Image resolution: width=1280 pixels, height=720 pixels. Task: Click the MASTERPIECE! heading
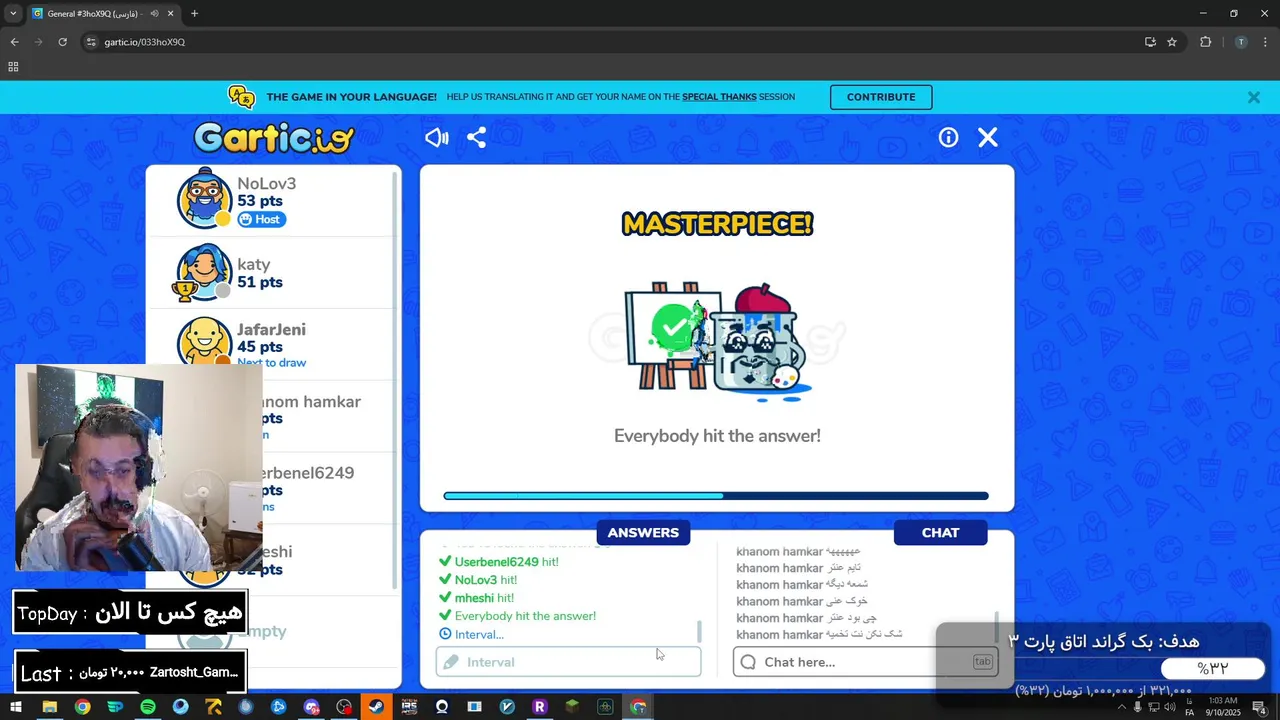click(x=717, y=224)
